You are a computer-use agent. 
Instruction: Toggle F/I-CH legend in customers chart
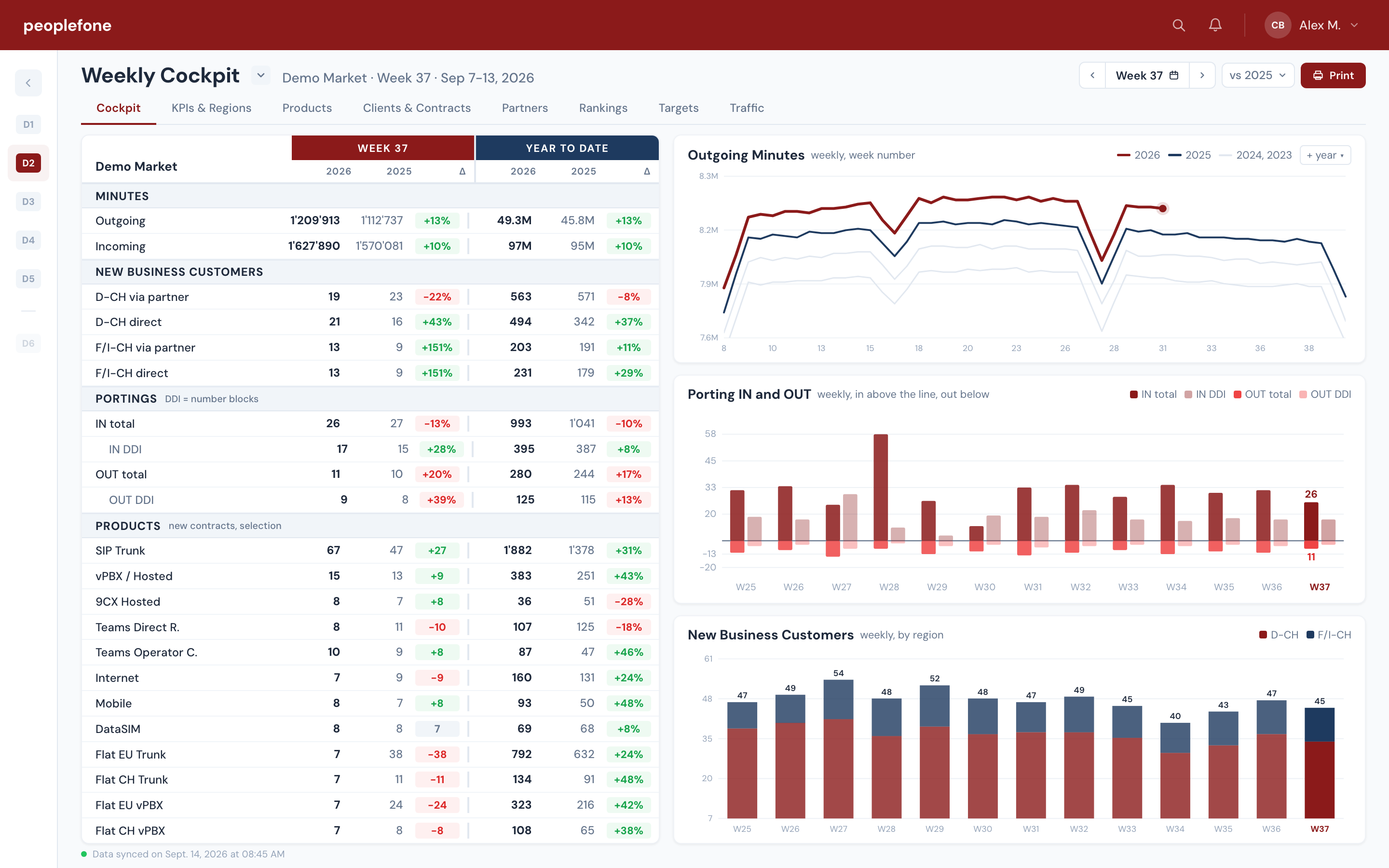click(x=1328, y=635)
